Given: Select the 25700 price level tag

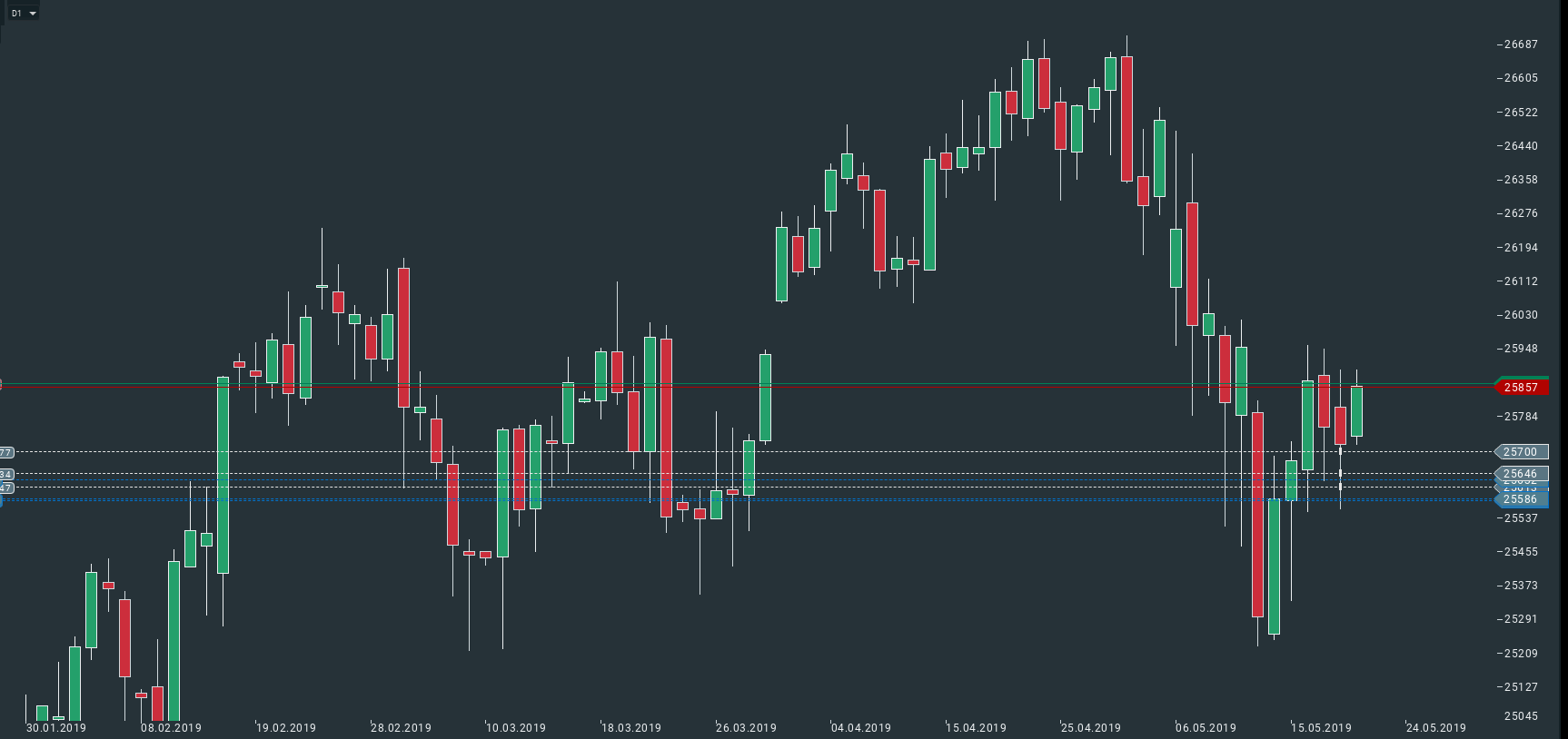Looking at the screenshot, I should (1522, 452).
